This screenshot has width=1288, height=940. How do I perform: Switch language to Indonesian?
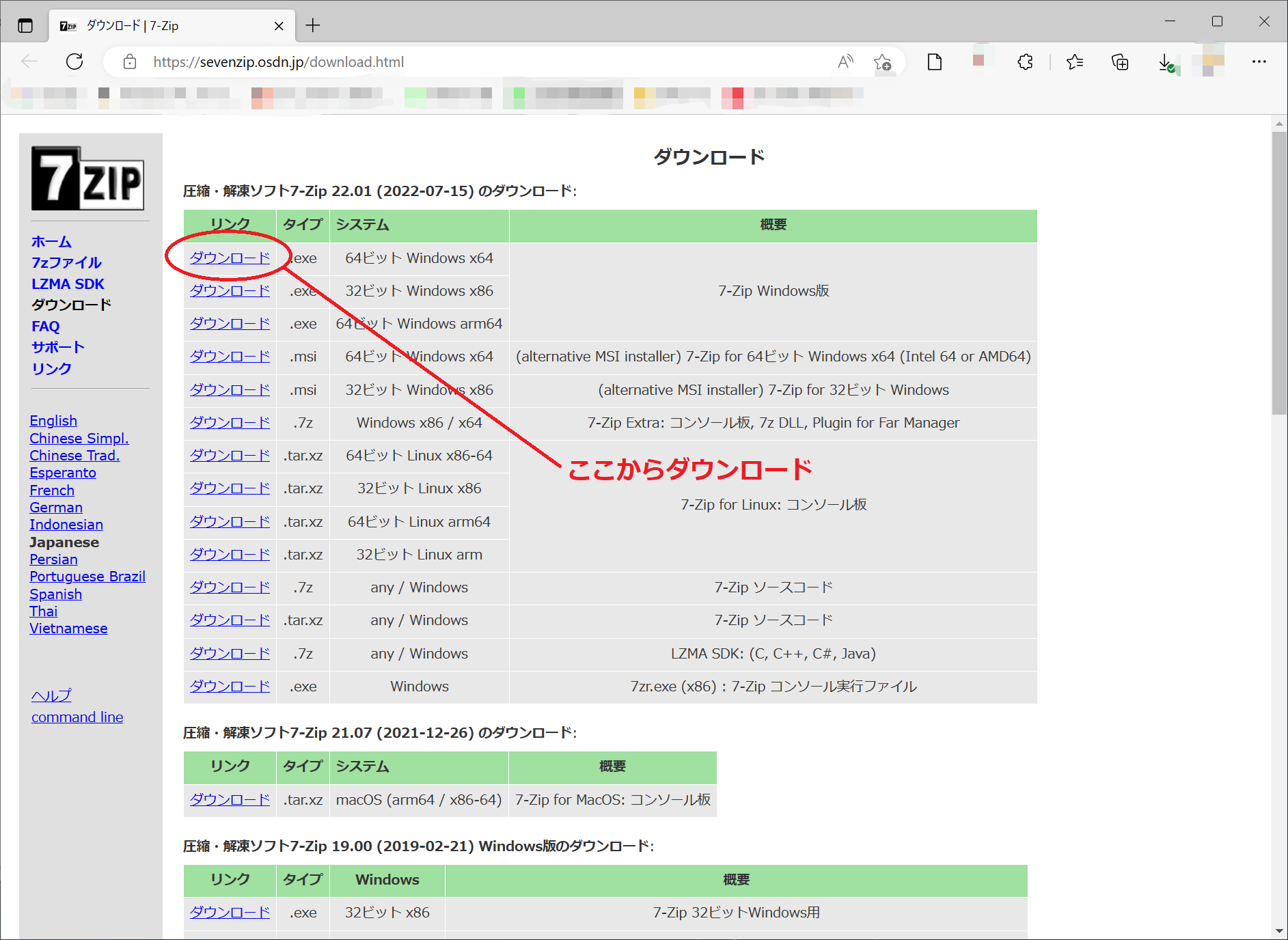click(66, 525)
